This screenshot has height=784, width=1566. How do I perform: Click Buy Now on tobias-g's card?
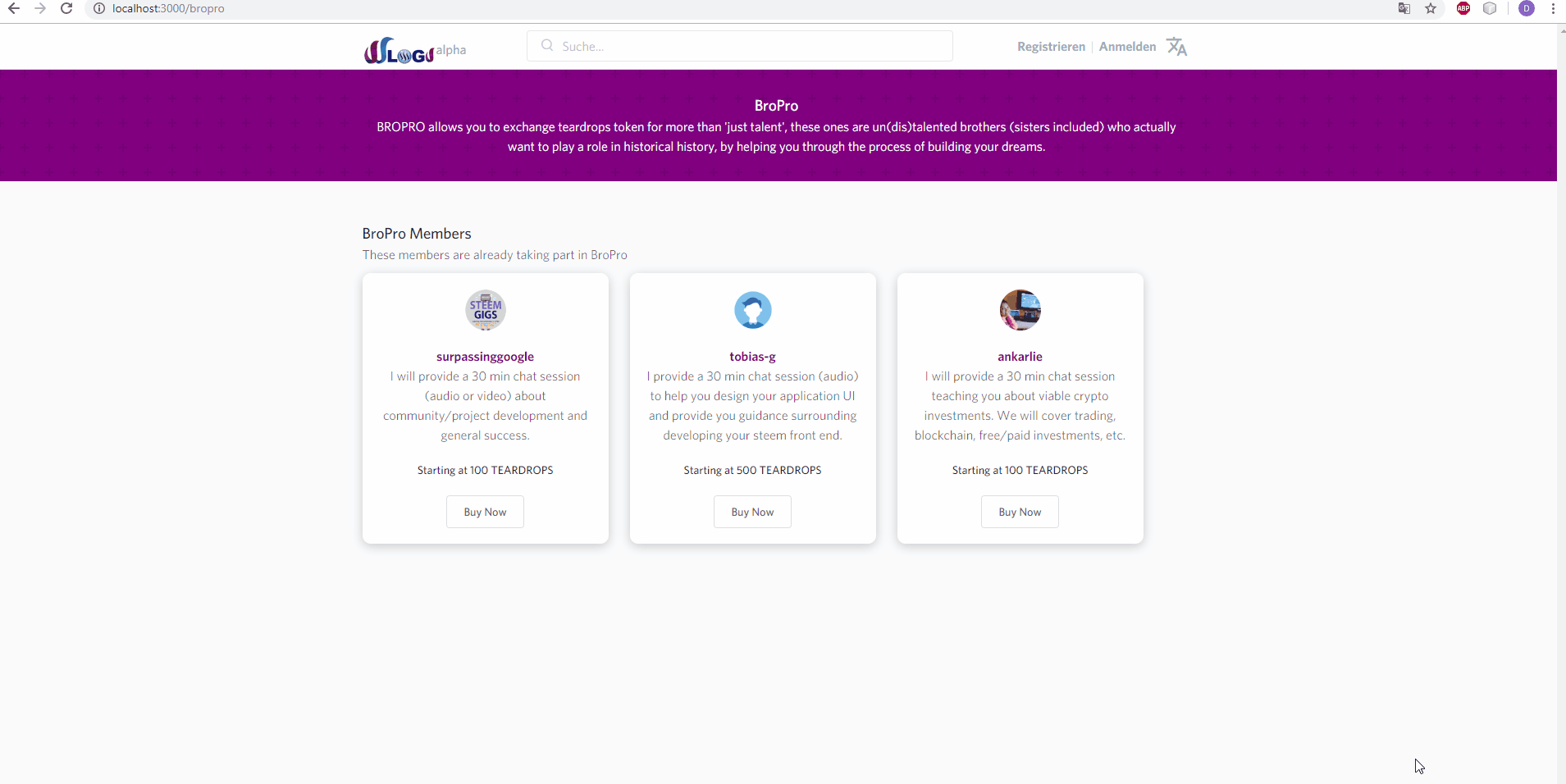(752, 512)
